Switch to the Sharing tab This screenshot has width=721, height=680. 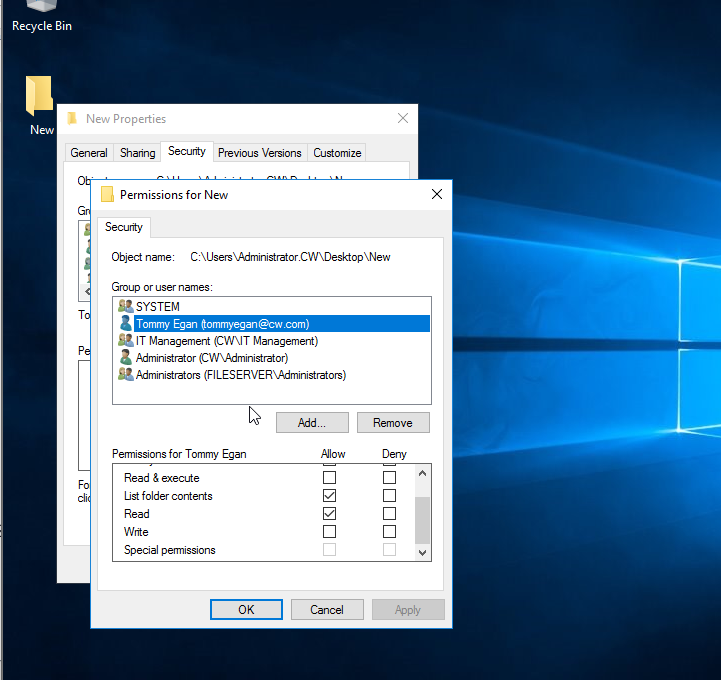pyautogui.click(x=137, y=153)
